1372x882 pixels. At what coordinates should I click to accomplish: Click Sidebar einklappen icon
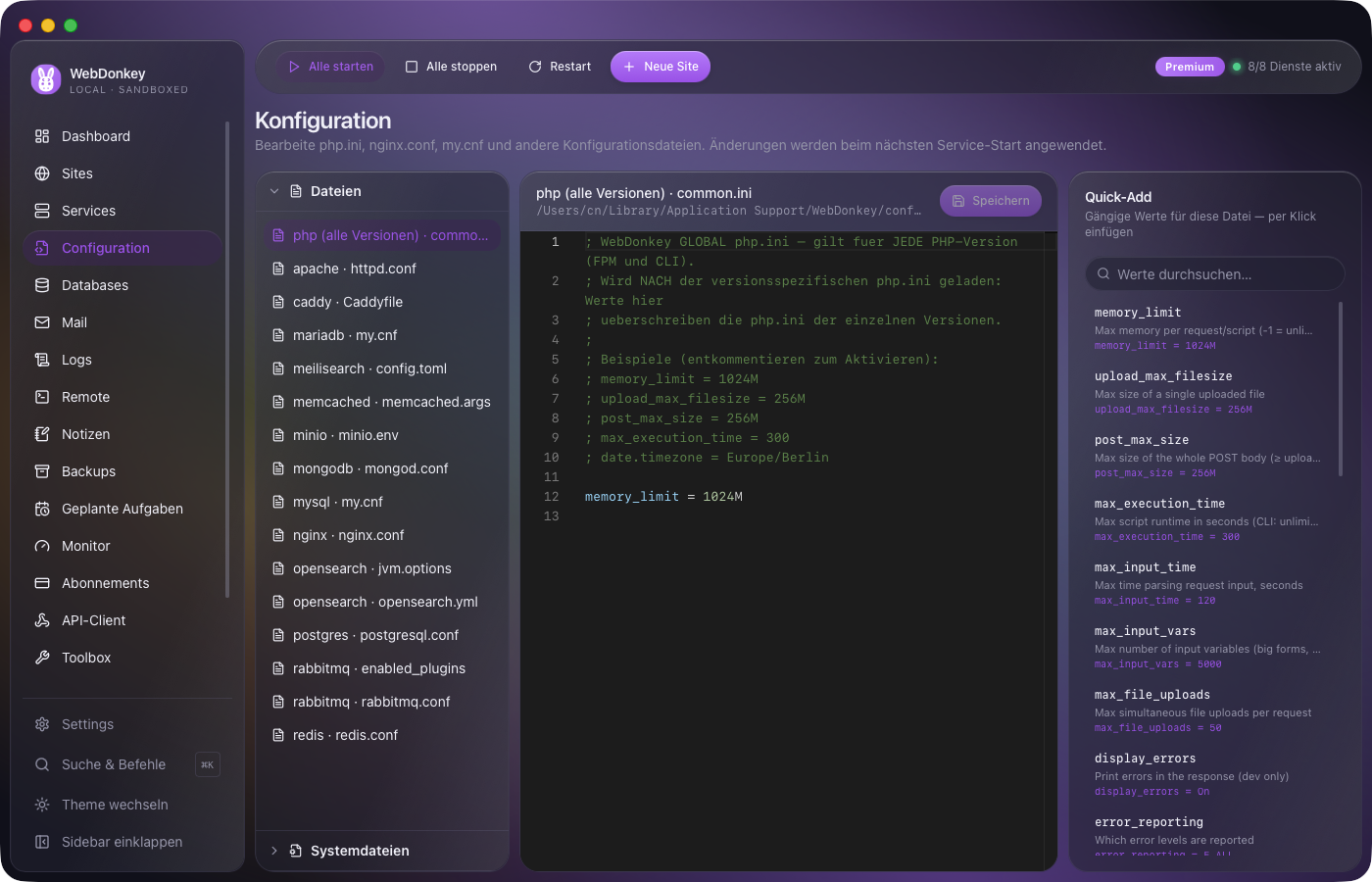42,842
